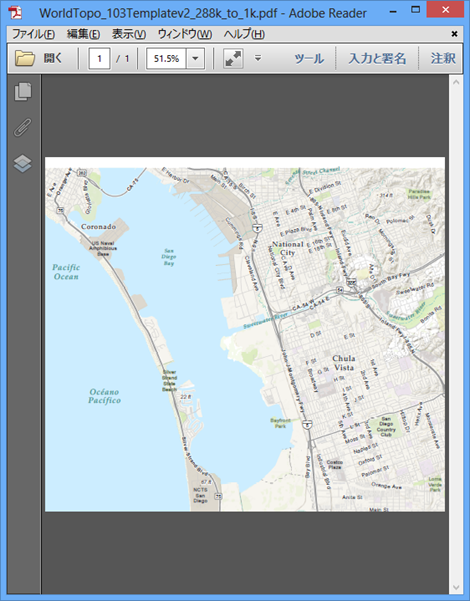Open the ウィンドウ(W) menu
Viewport: 470px width, 601px height.
click(185, 34)
